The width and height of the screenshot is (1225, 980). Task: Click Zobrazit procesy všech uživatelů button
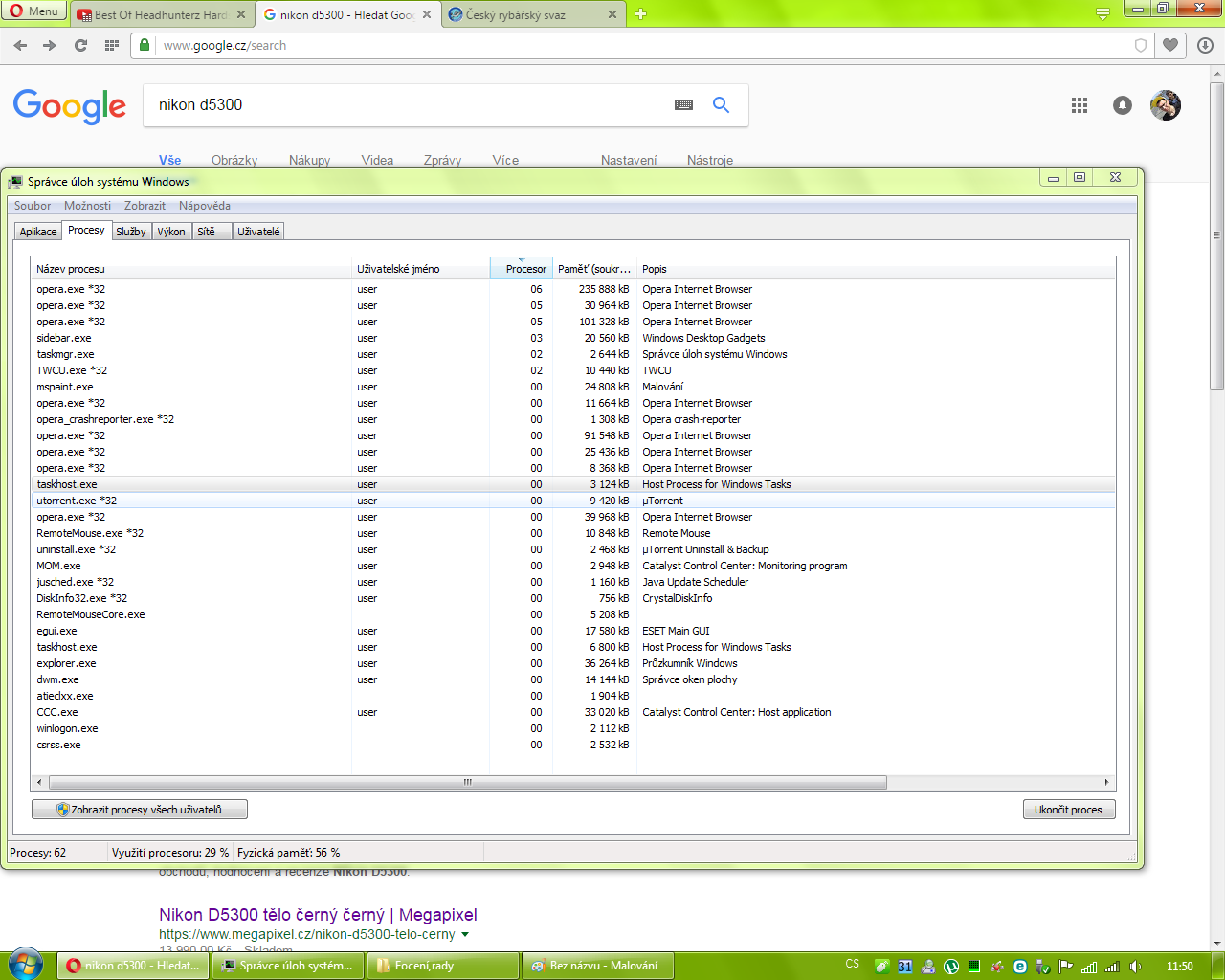pos(140,810)
